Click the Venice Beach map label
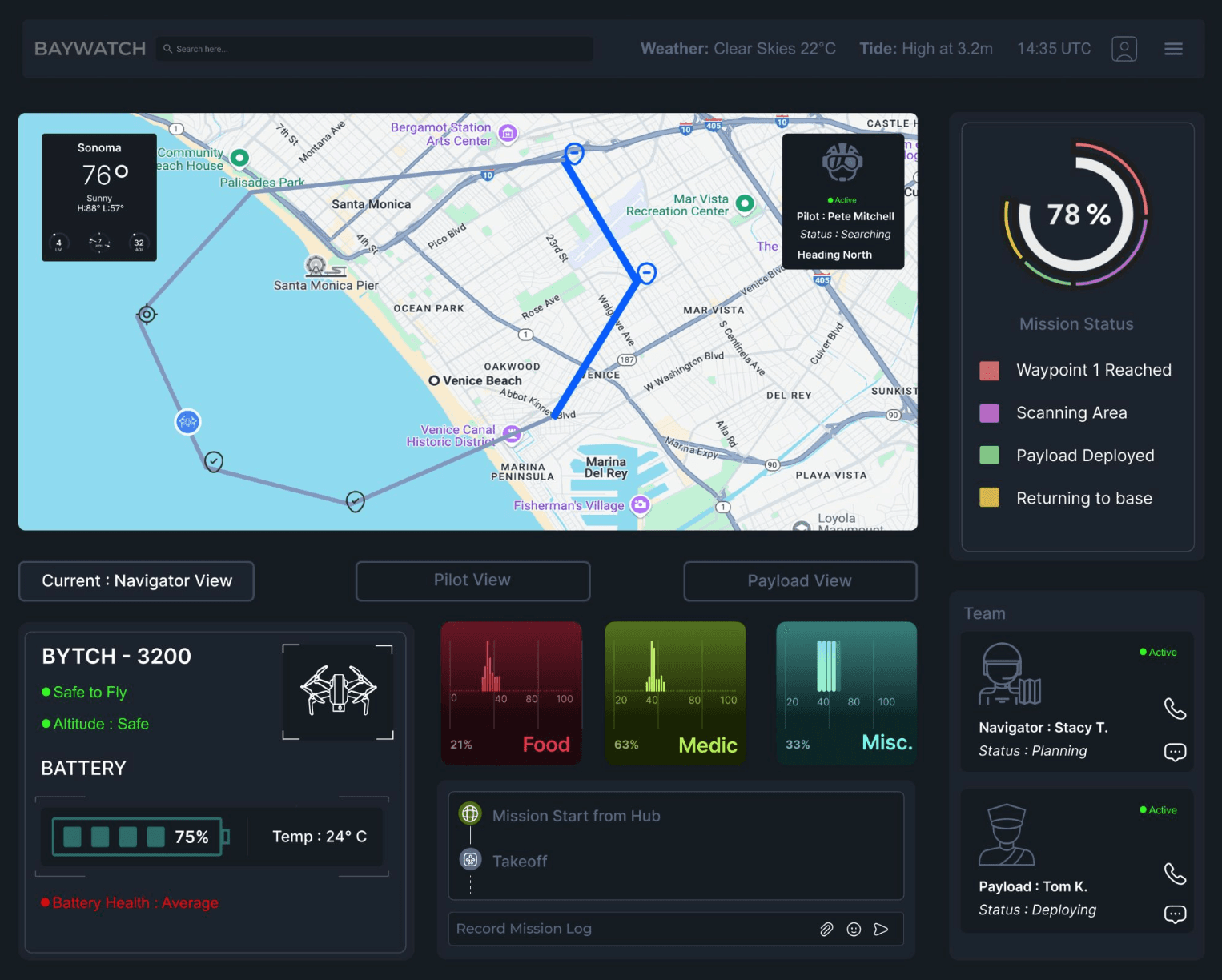Screen dimensions: 1222x980 pyautogui.click(x=482, y=380)
